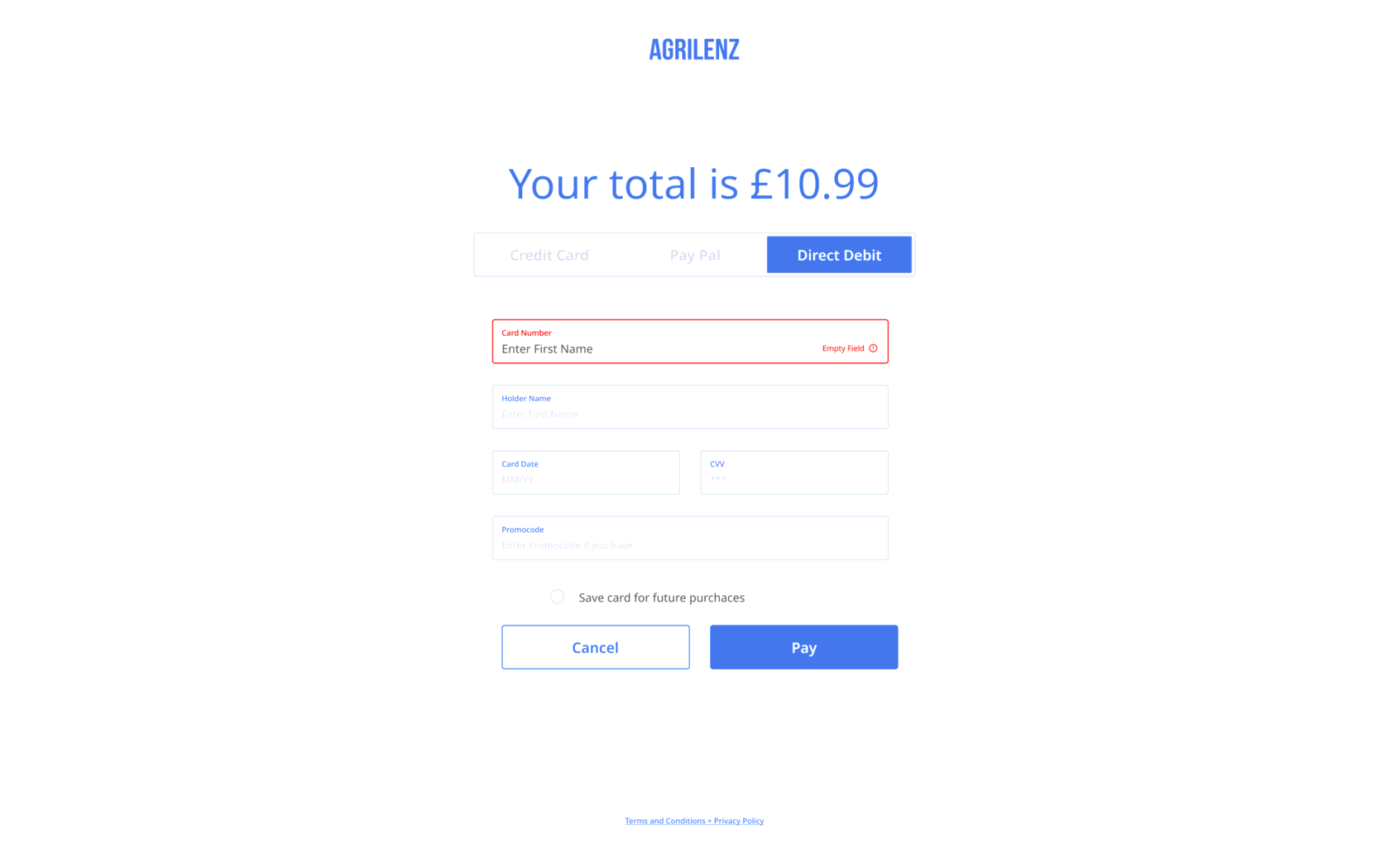The height and width of the screenshot is (868, 1390).
Task: Click the "Save card for future purchaces" label
Action: pos(661,597)
